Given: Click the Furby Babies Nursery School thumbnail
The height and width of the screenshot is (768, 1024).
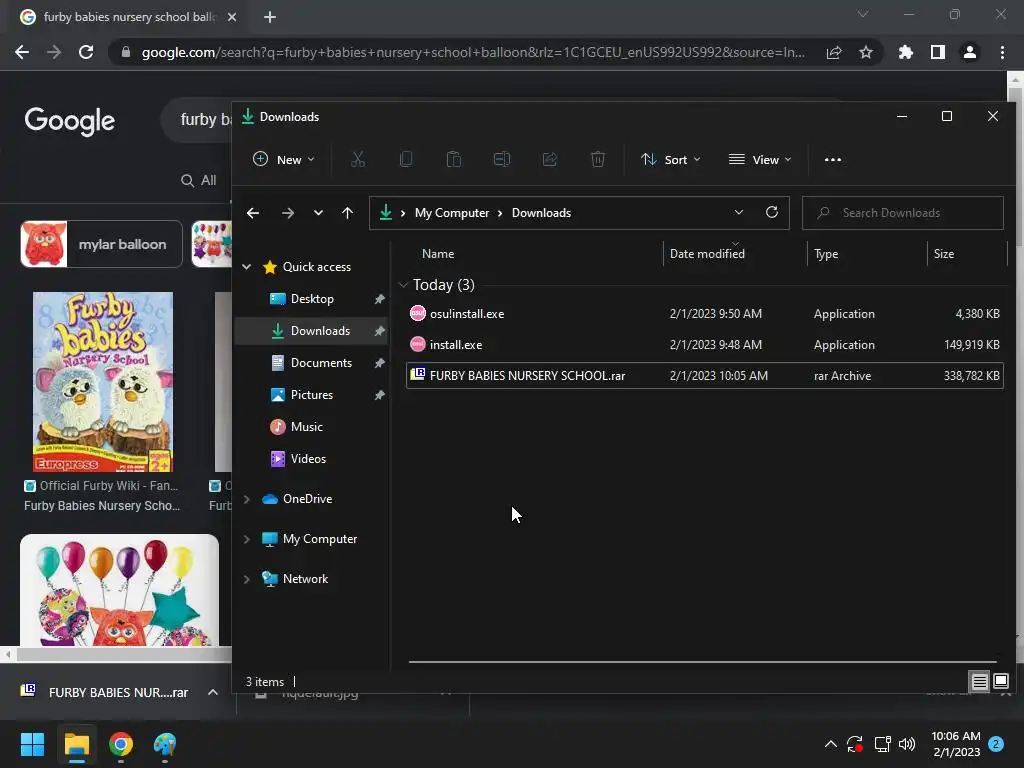Looking at the screenshot, I should point(103,382).
